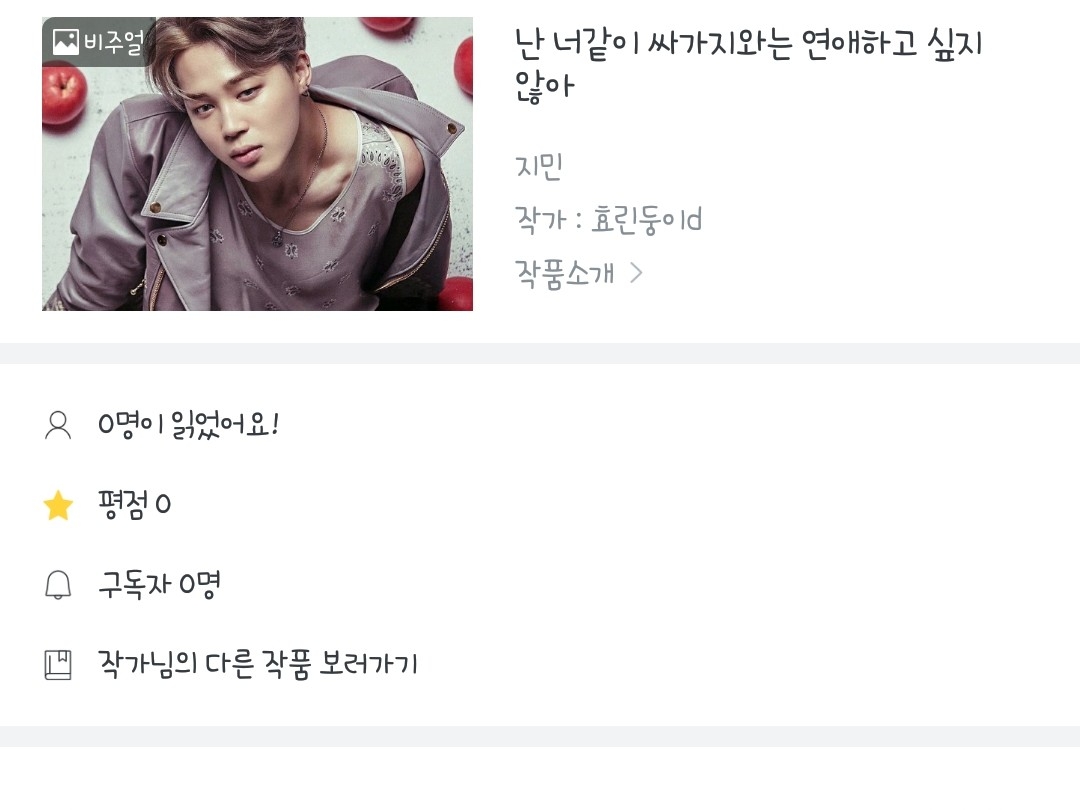The width and height of the screenshot is (1080, 810).
Task: Click the red apple at cover's left edge
Action: coord(63,94)
